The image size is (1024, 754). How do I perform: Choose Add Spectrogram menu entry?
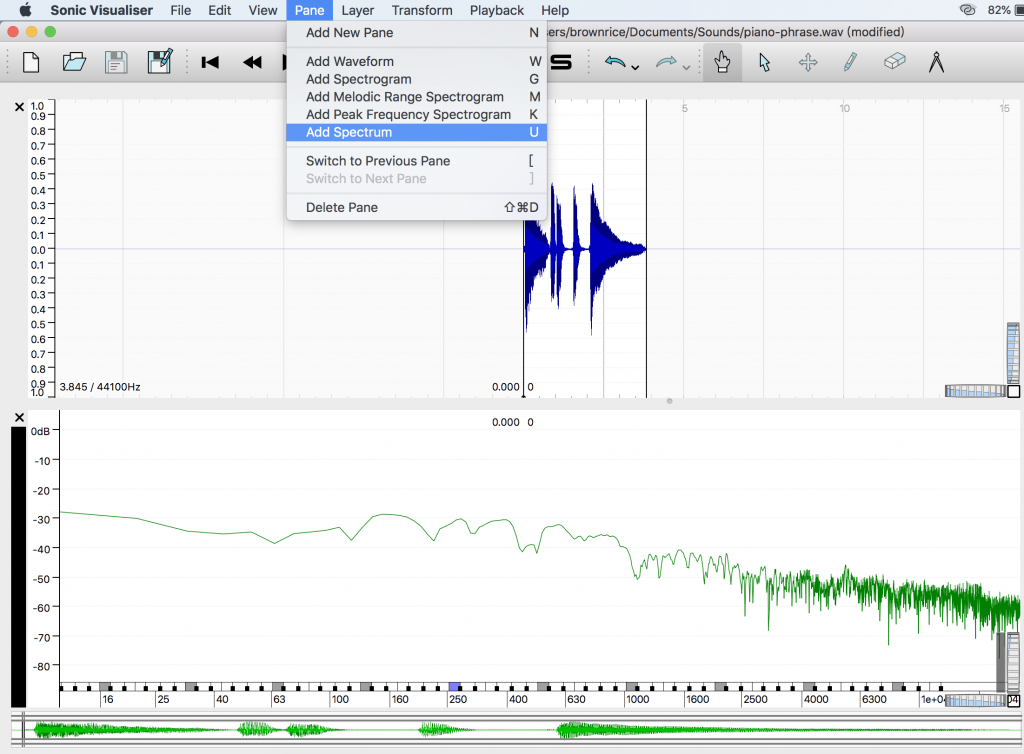click(x=416, y=79)
